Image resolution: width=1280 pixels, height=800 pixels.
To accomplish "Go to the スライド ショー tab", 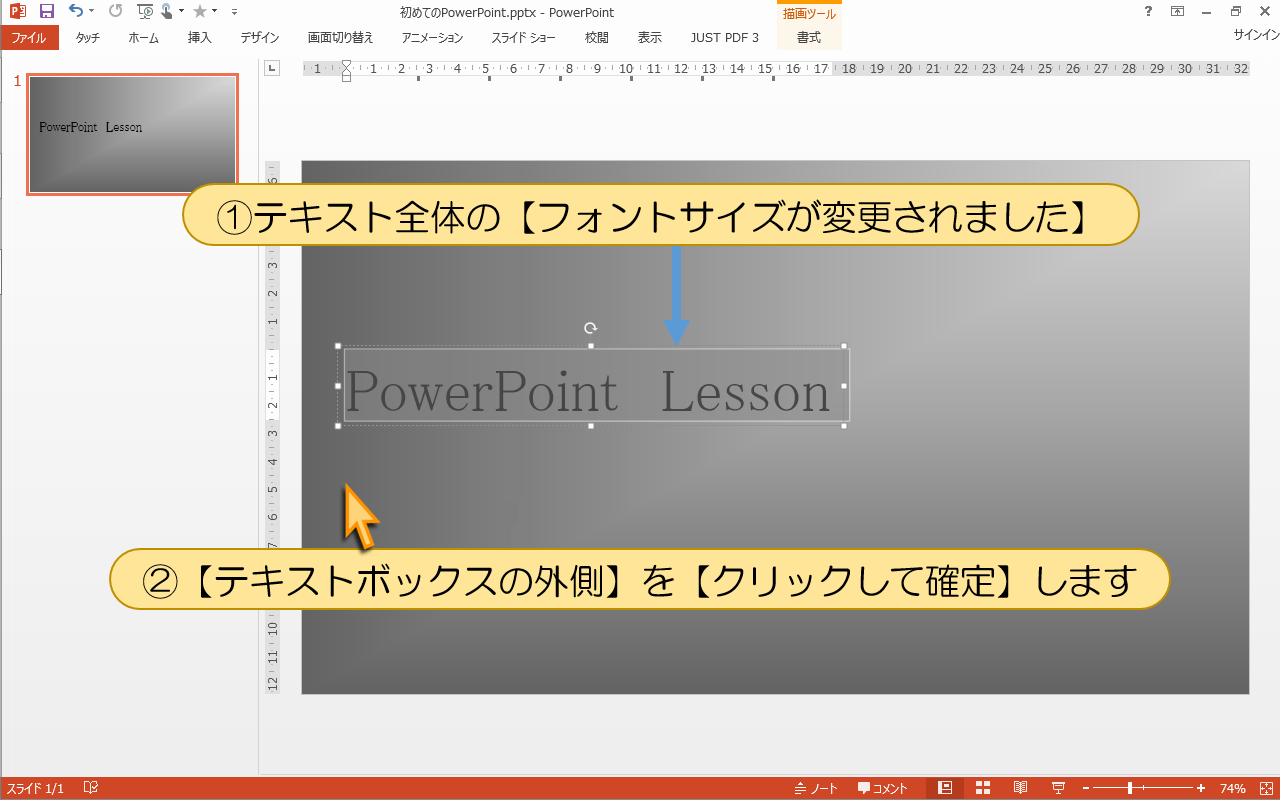I will pos(523,38).
